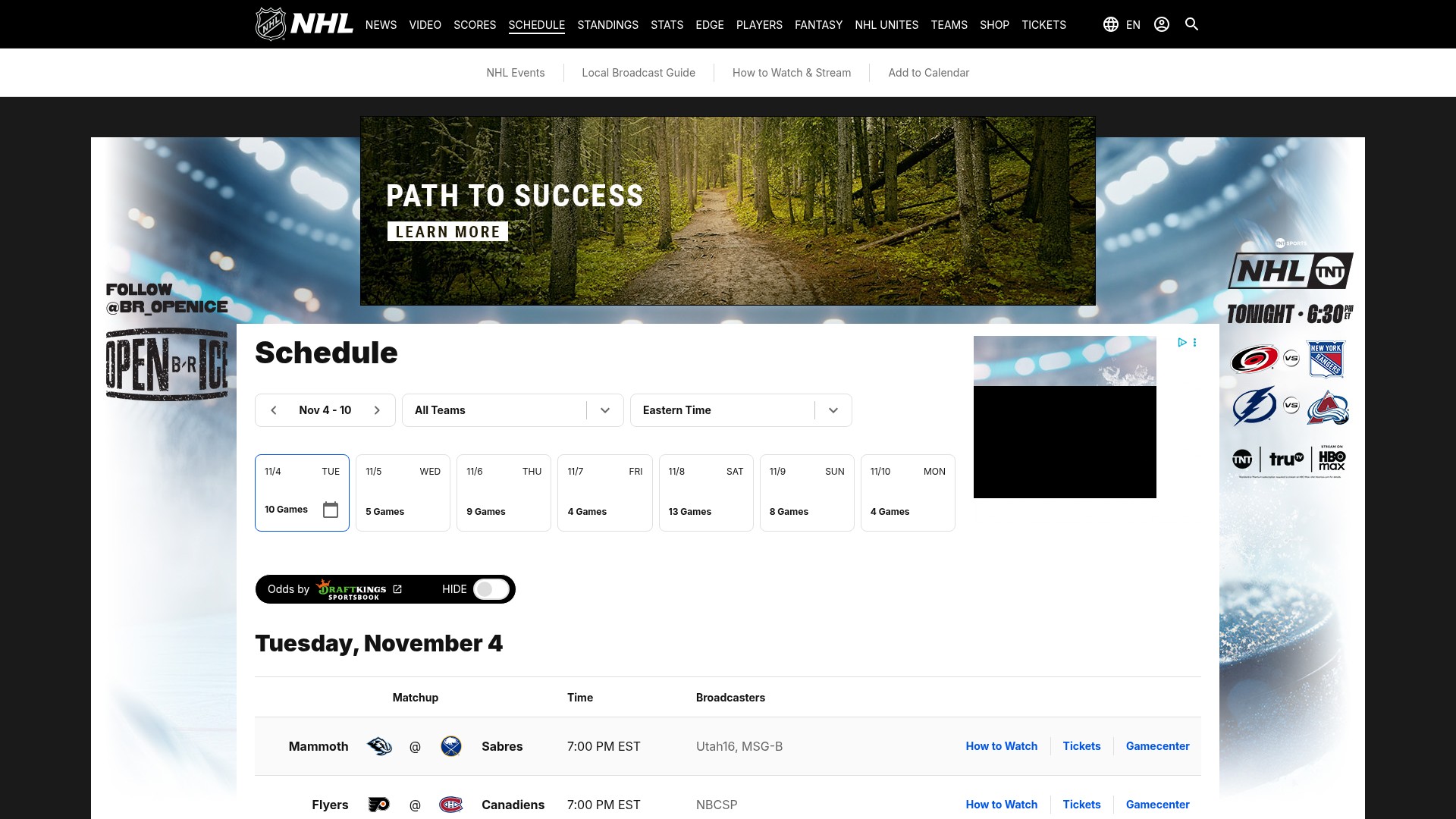Click the Add to Calendar link
The image size is (1456, 819).
[929, 73]
